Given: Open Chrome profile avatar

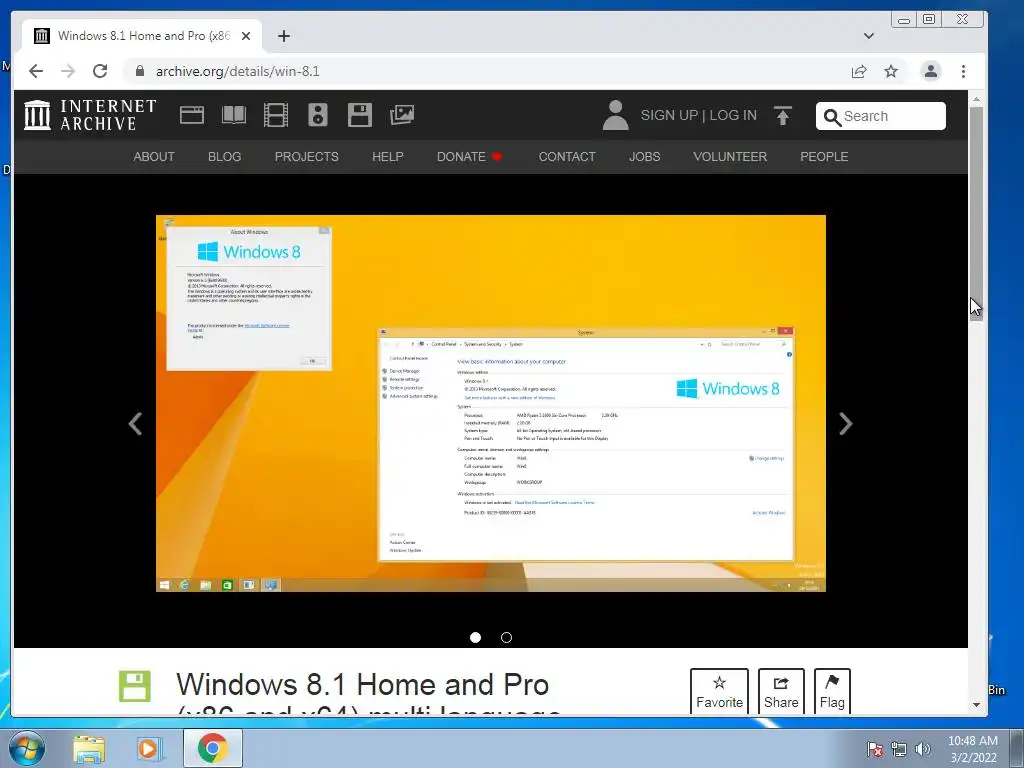Looking at the screenshot, I should 931,71.
